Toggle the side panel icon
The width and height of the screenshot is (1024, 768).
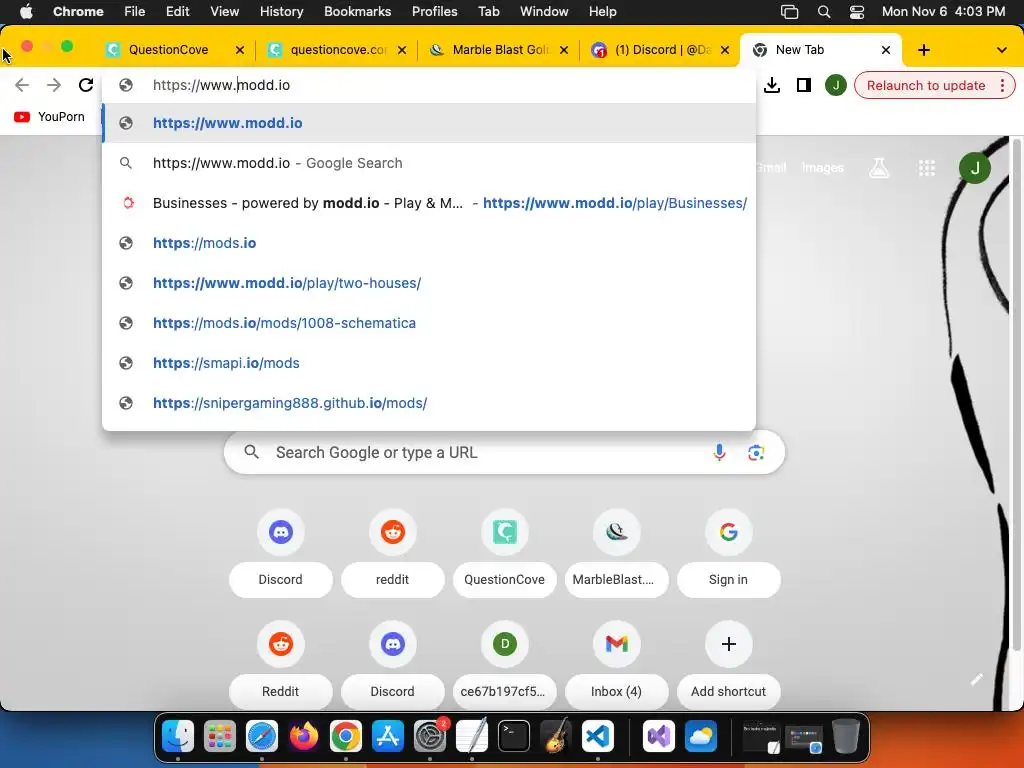(x=804, y=85)
